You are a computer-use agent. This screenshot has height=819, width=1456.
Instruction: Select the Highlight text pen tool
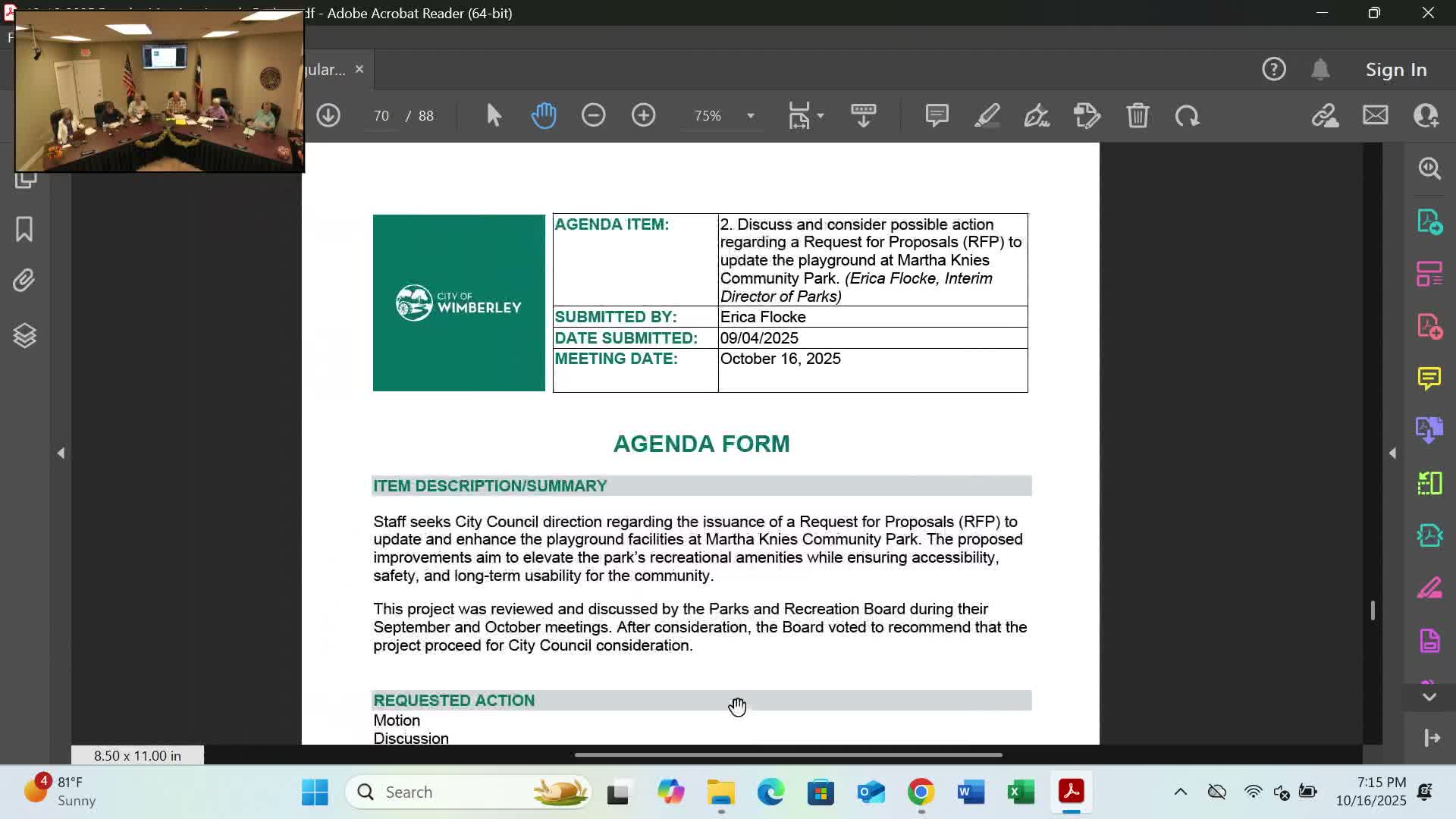[987, 115]
